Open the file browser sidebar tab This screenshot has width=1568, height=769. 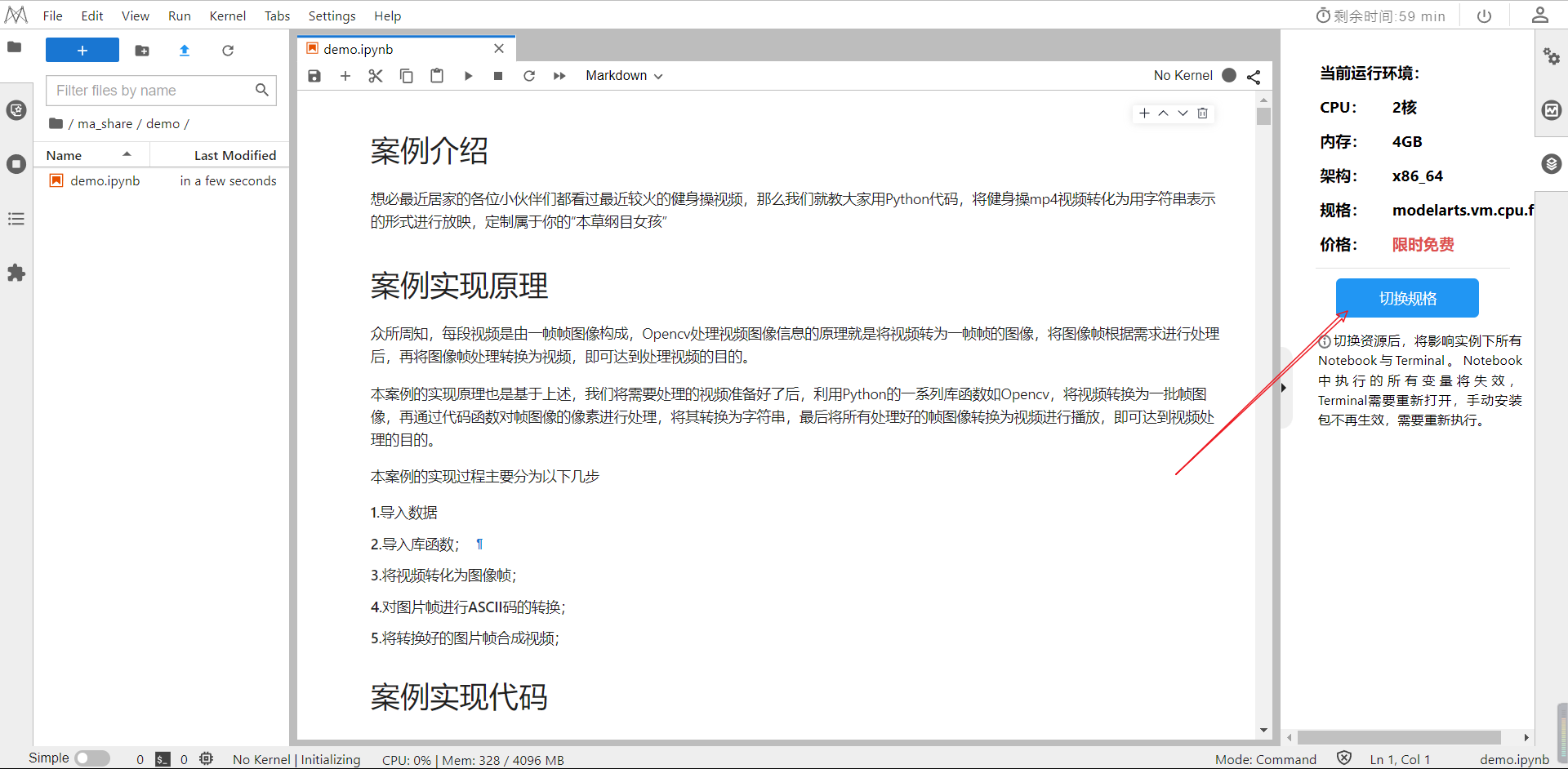coord(15,47)
